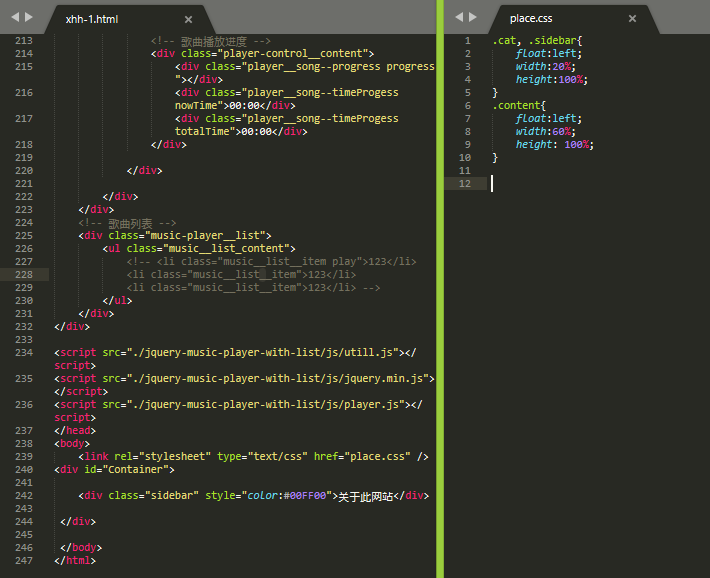Viewport: 710px width, 578px height.
Task: Click width:60% value in place.css
Action: point(561,132)
